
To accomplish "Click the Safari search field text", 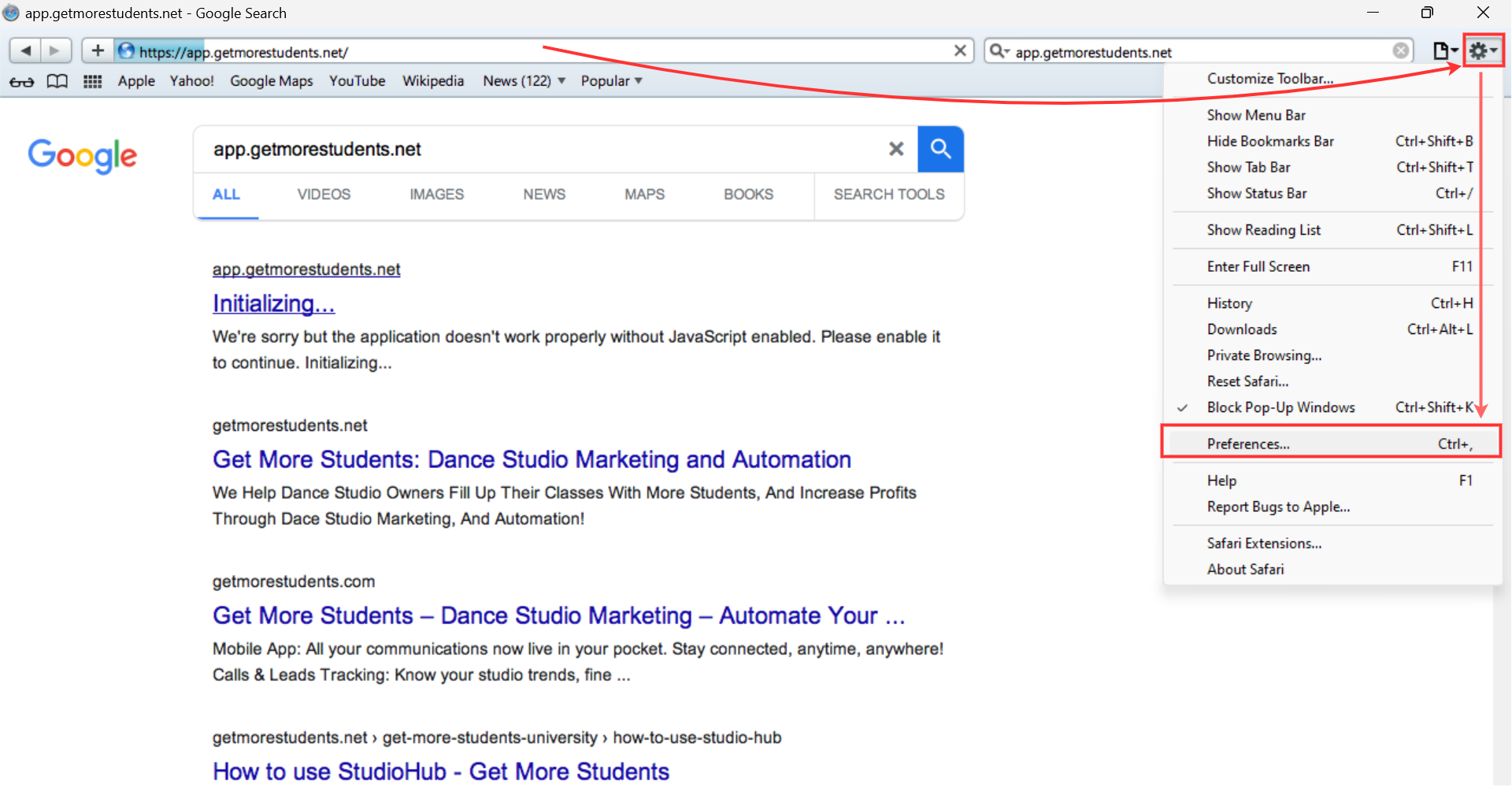I will (1093, 52).
